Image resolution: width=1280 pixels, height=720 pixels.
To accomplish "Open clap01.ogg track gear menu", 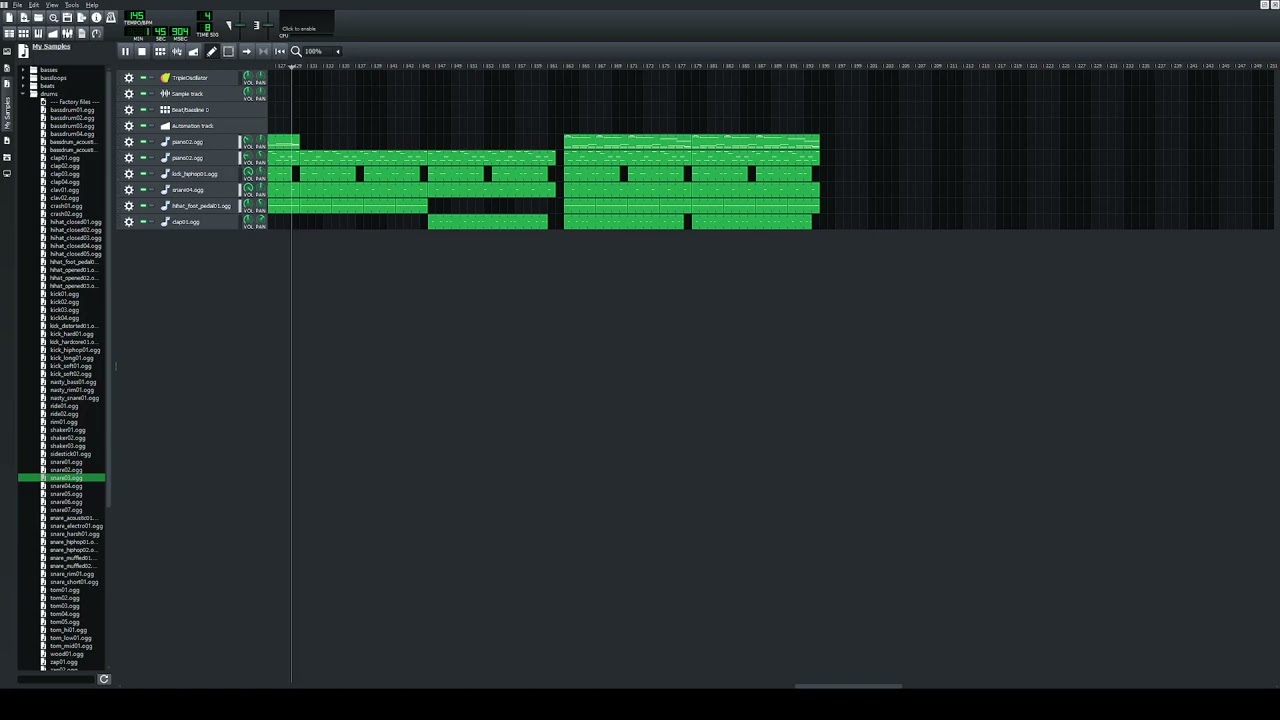I will [129, 222].
